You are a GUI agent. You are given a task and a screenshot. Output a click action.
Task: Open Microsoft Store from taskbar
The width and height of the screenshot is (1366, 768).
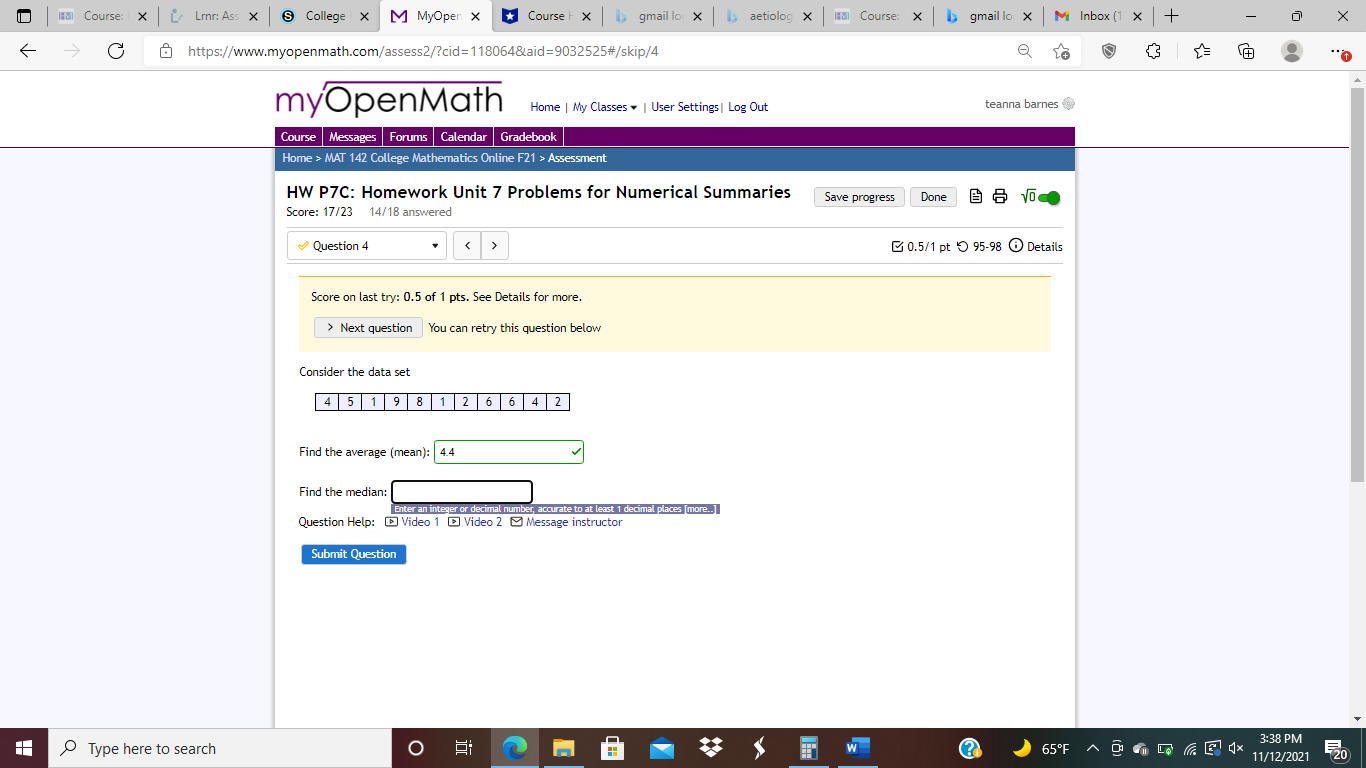coord(612,748)
